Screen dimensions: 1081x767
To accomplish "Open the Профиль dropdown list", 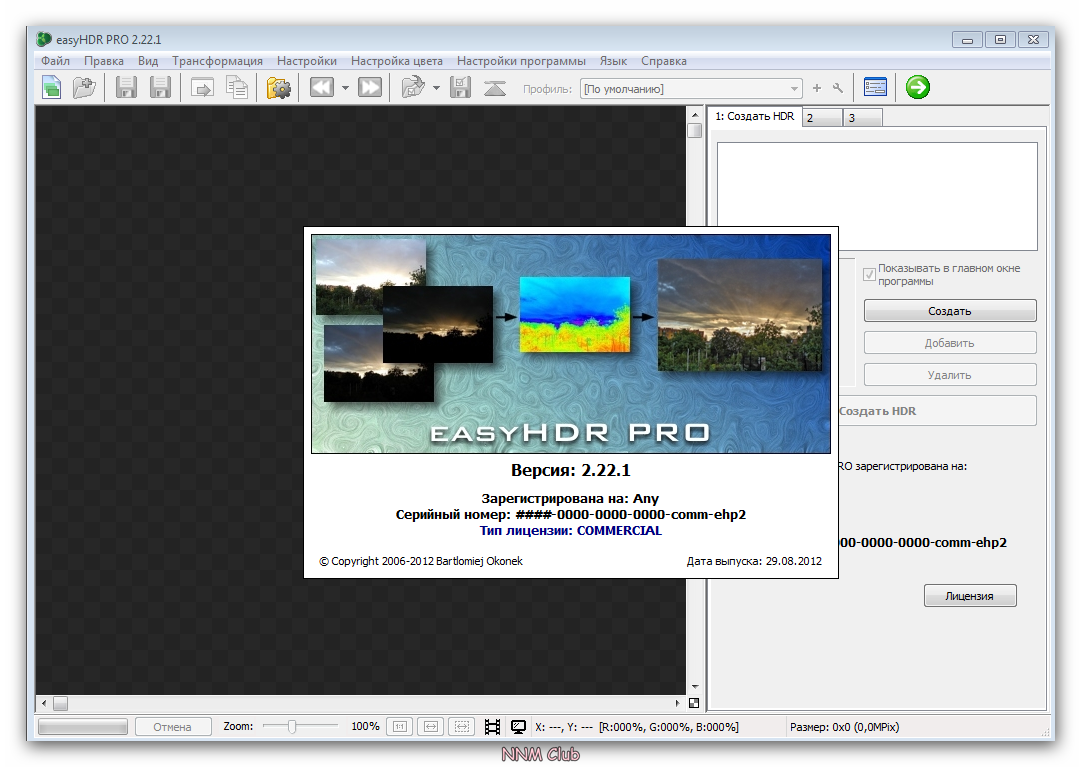I will tap(794, 89).
